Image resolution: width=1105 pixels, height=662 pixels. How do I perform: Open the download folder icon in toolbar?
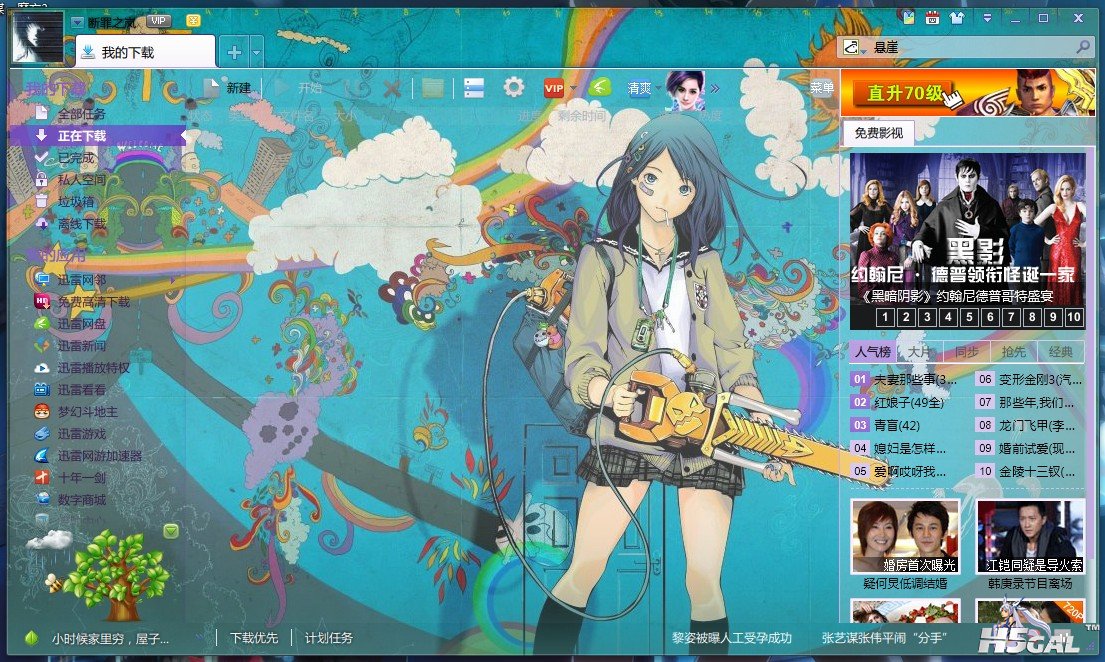433,88
